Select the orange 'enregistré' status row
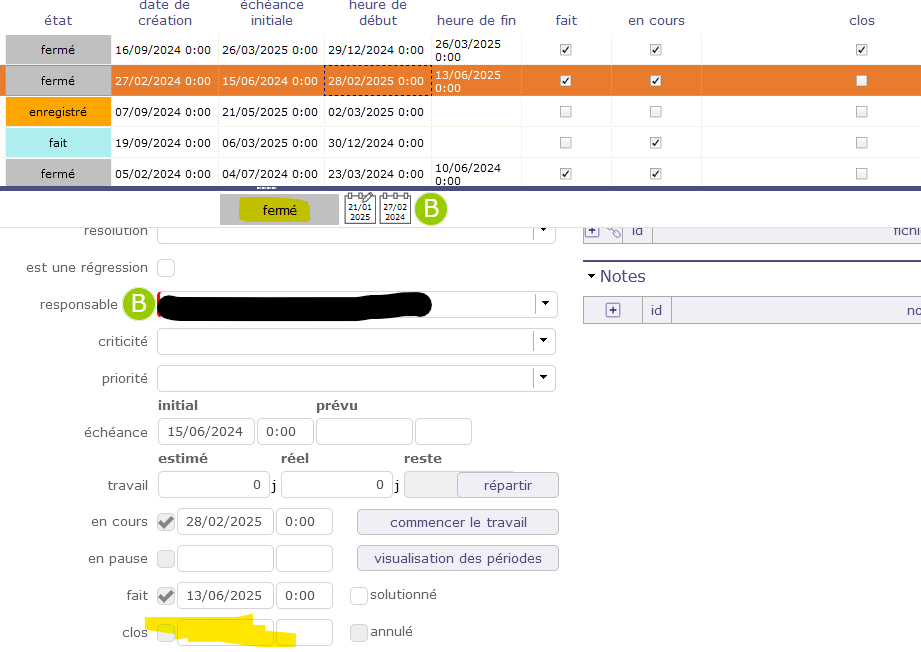 58,112
